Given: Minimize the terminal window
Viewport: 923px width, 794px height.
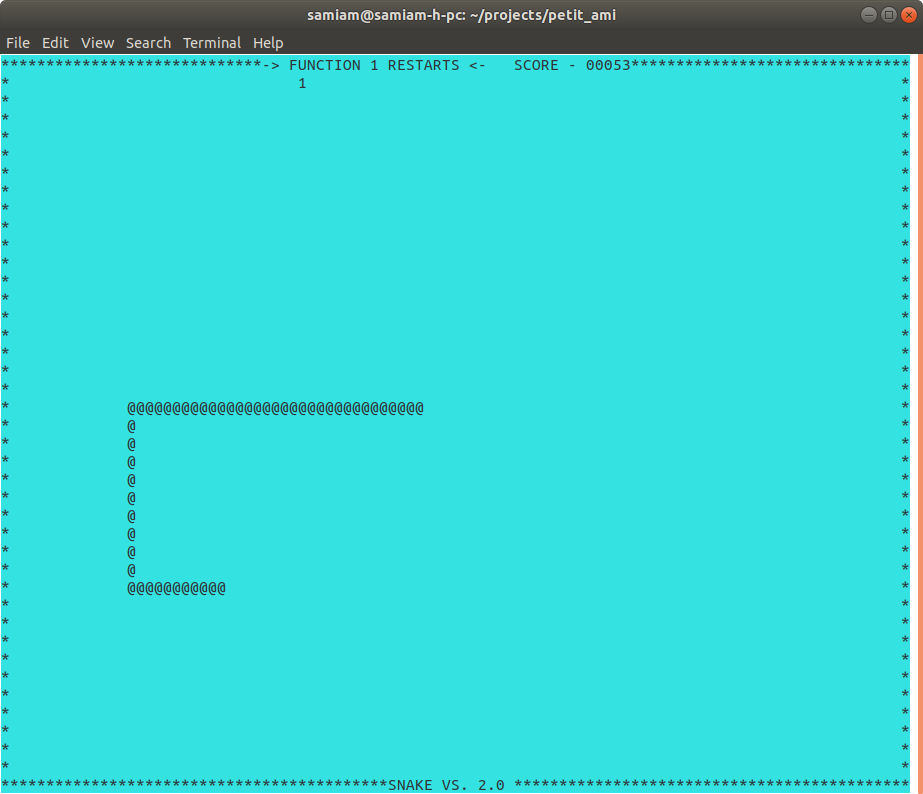Looking at the screenshot, I should (x=868, y=15).
